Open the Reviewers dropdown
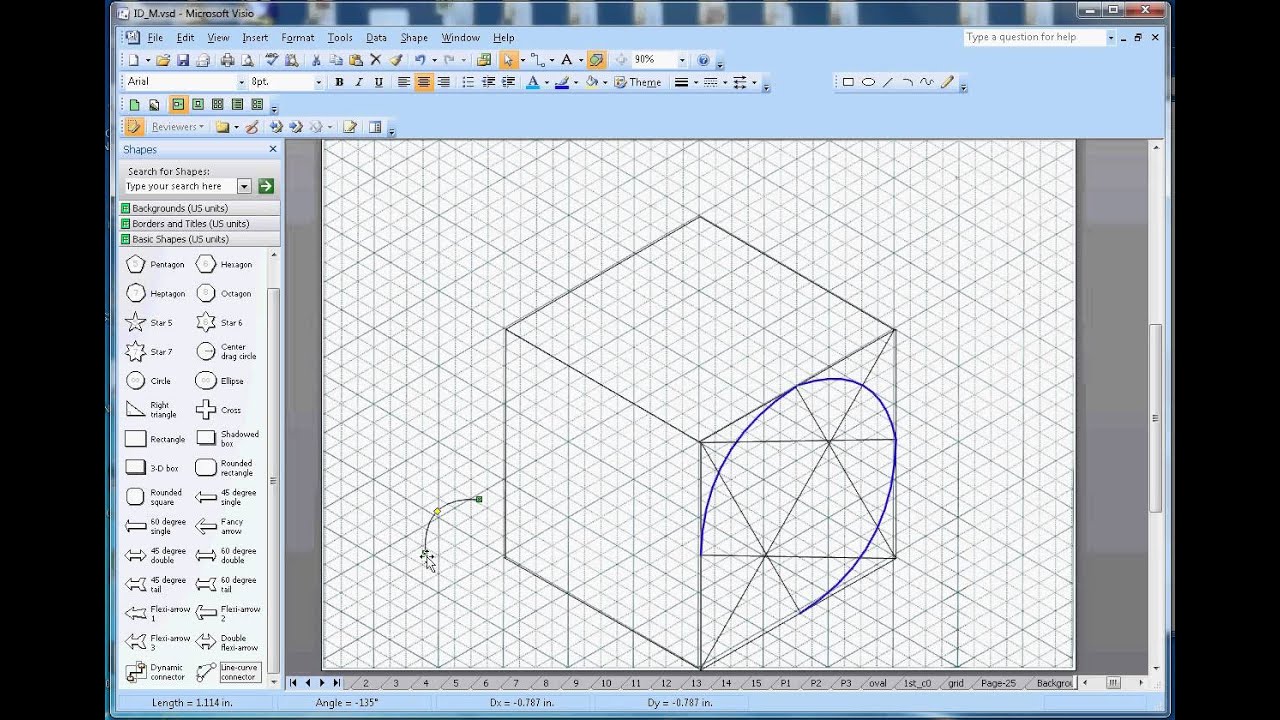The image size is (1280, 720). click(x=176, y=127)
